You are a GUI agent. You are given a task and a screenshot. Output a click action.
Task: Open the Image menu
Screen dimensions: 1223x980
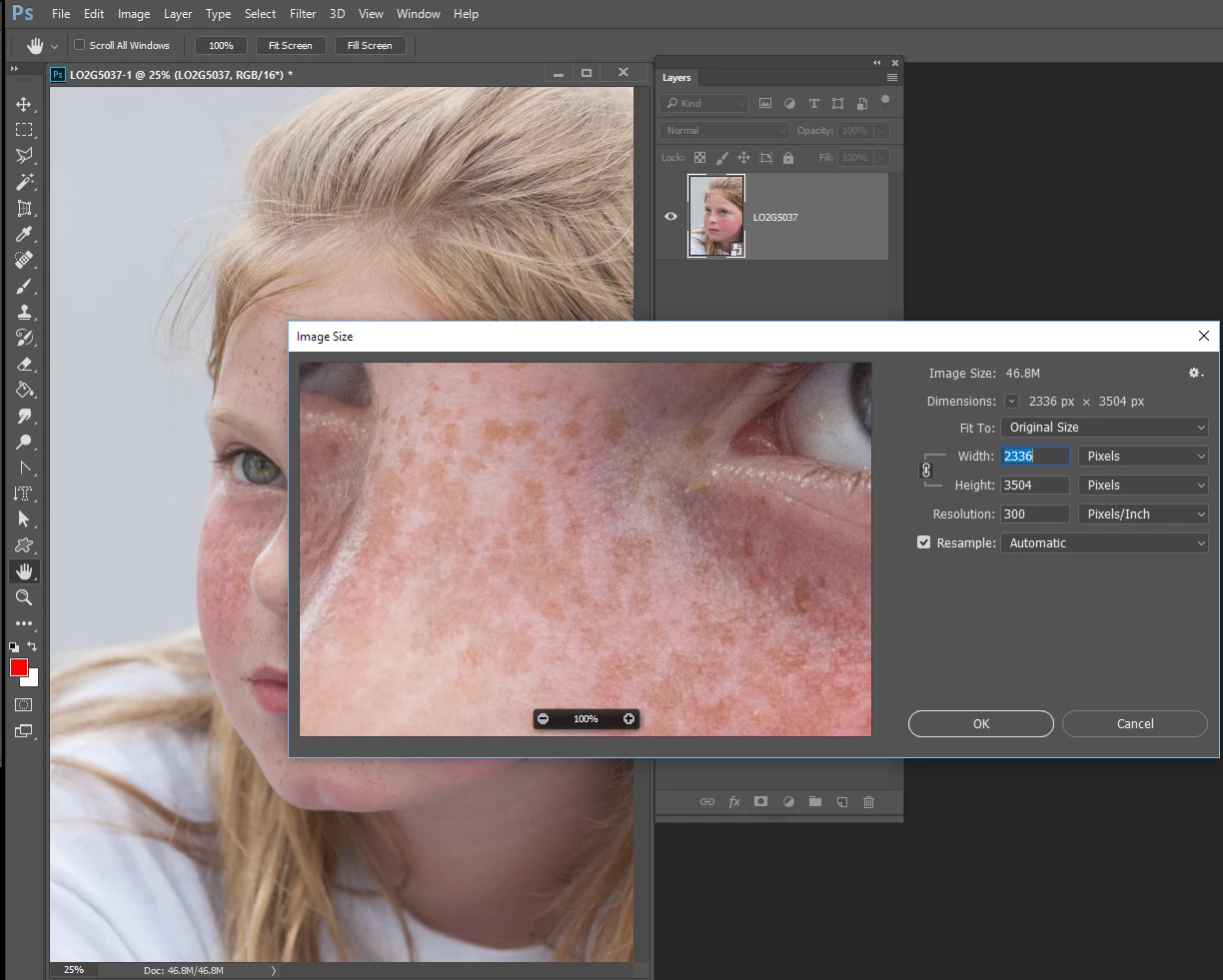[134, 14]
